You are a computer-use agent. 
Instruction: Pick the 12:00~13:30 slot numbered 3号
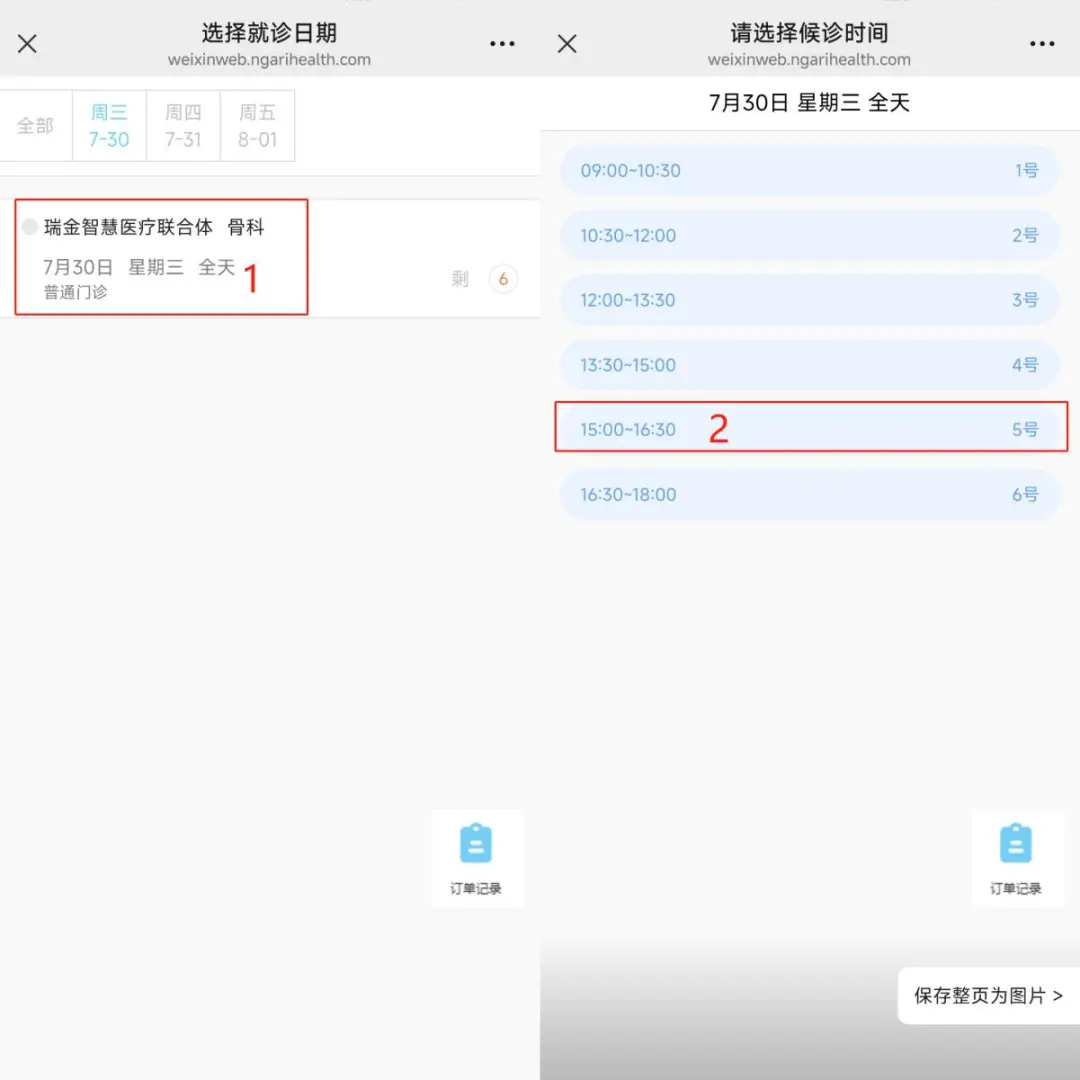pyautogui.click(x=808, y=300)
